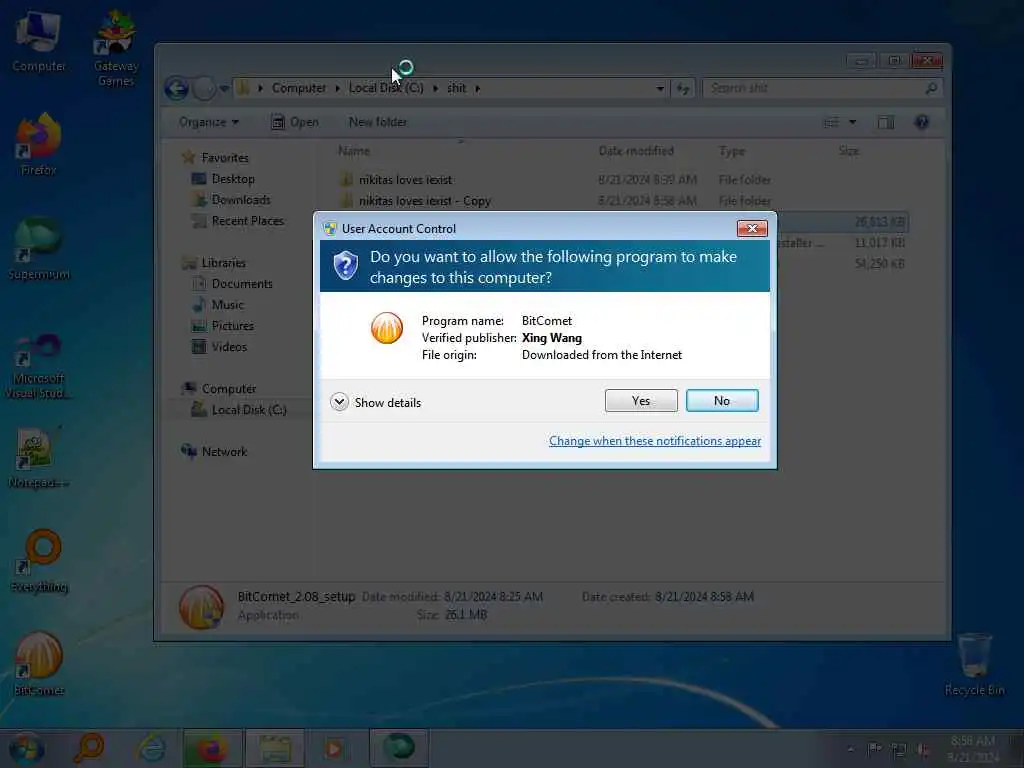Click Open in Explorer toolbar

coord(295,122)
